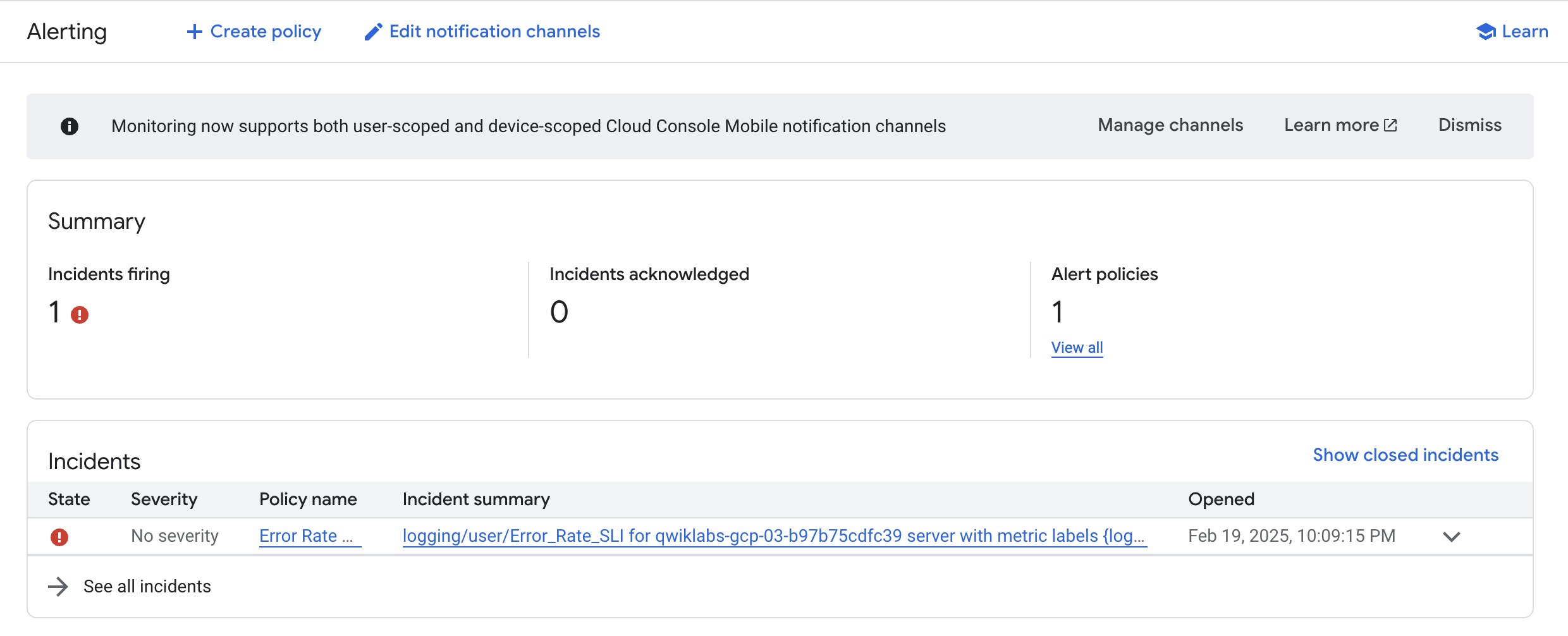Click the Incidents acknowledged count 0
Image resolution: width=1568 pixels, height=636 pixels.
559,312
